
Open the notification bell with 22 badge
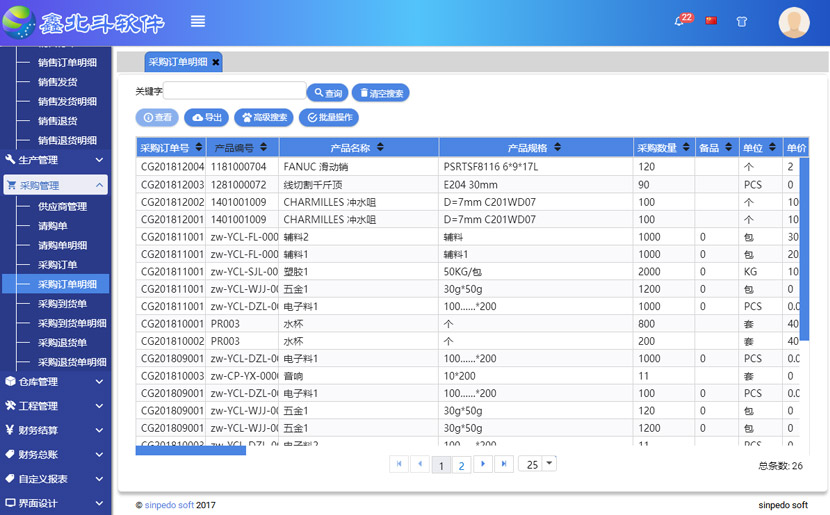pos(680,21)
